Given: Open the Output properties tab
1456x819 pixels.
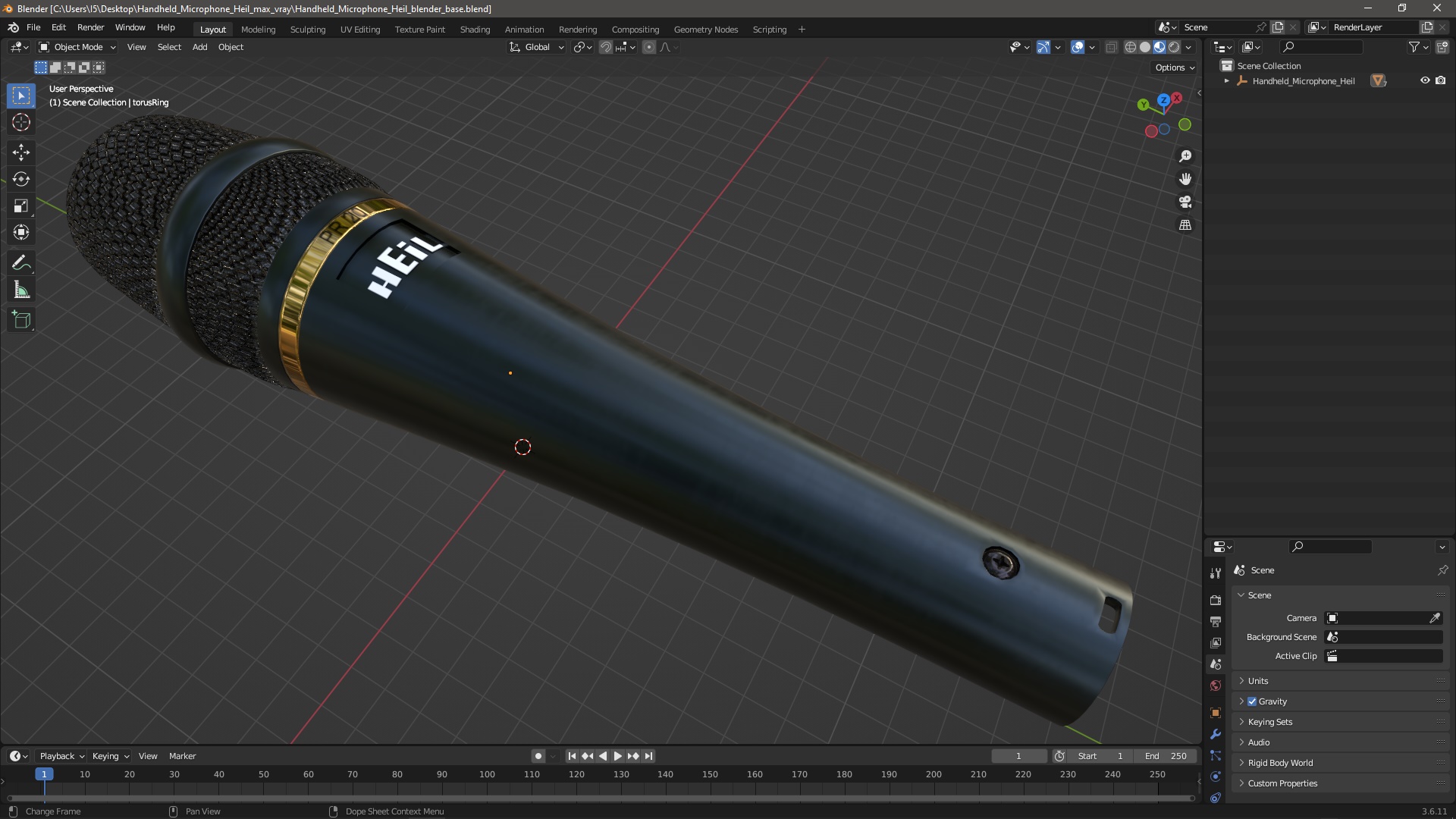Looking at the screenshot, I should [x=1216, y=621].
